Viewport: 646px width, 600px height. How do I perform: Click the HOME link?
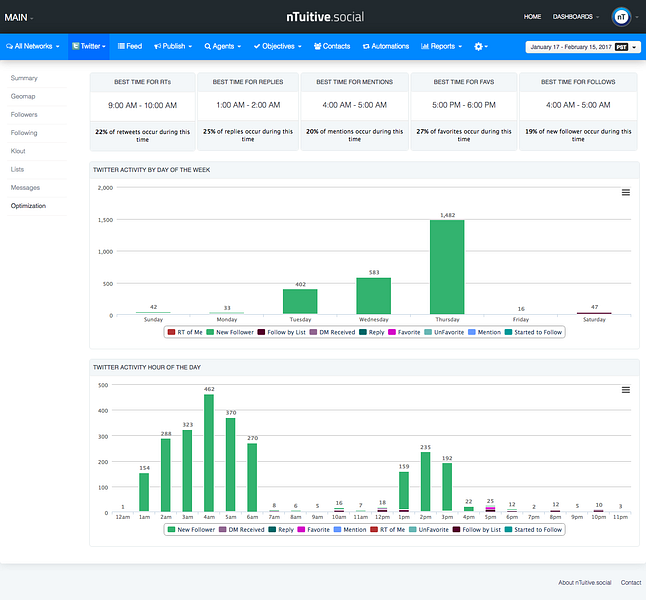(532, 17)
